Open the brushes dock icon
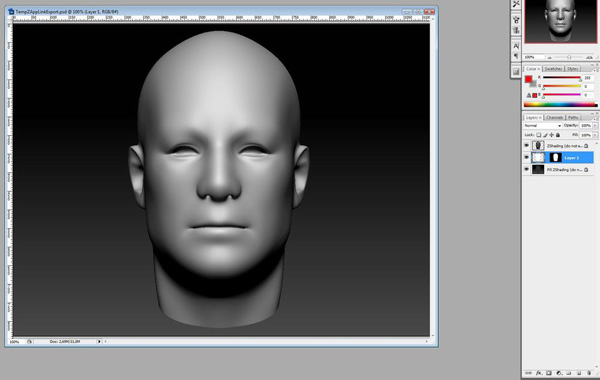 coord(516,19)
